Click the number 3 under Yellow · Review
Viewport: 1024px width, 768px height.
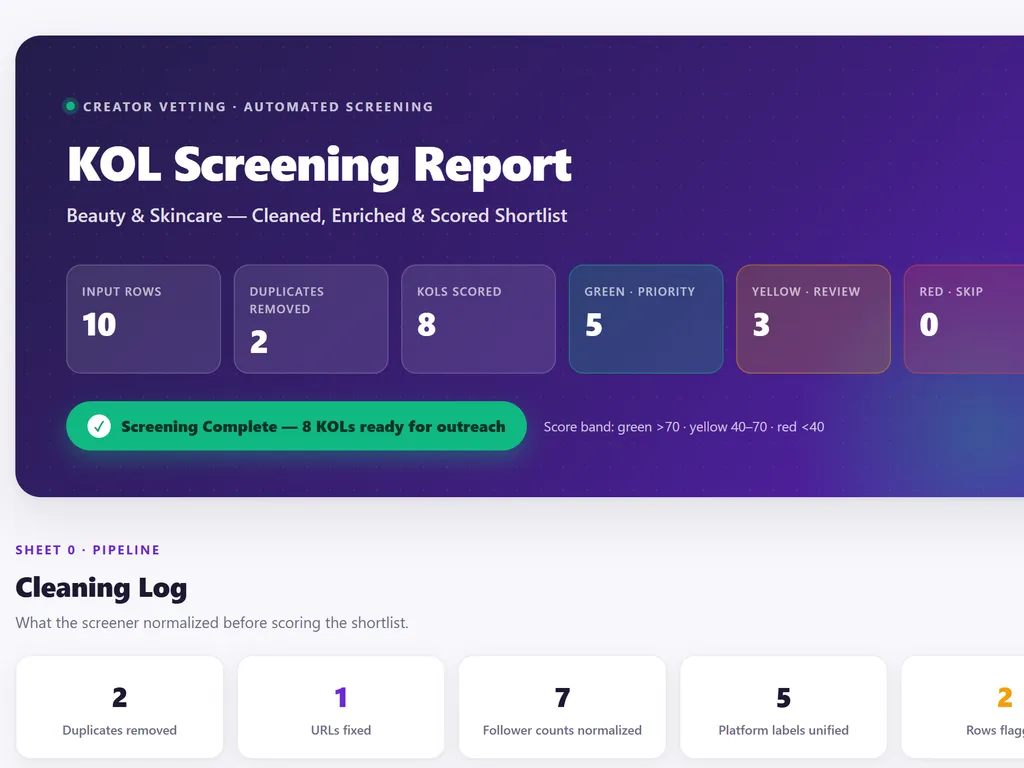coord(761,325)
